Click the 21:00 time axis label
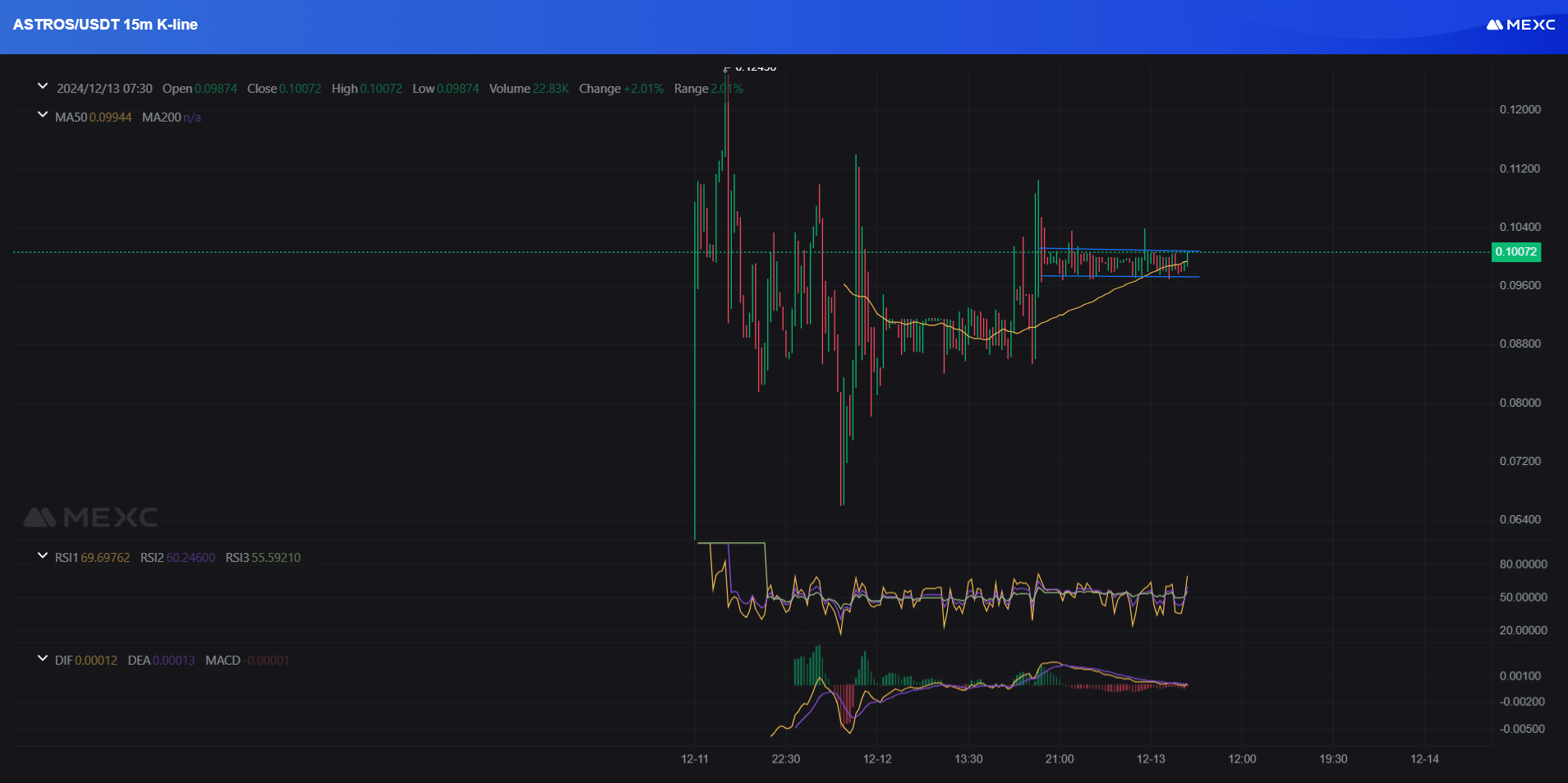Image resolution: width=1568 pixels, height=783 pixels. point(1060,759)
